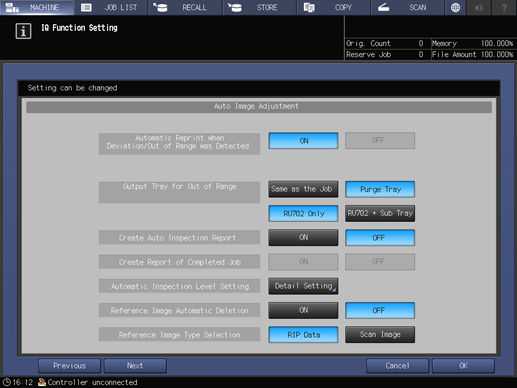Turn Reference Image Automatic Deletion ON
The image size is (517, 388).
(x=303, y=310)
